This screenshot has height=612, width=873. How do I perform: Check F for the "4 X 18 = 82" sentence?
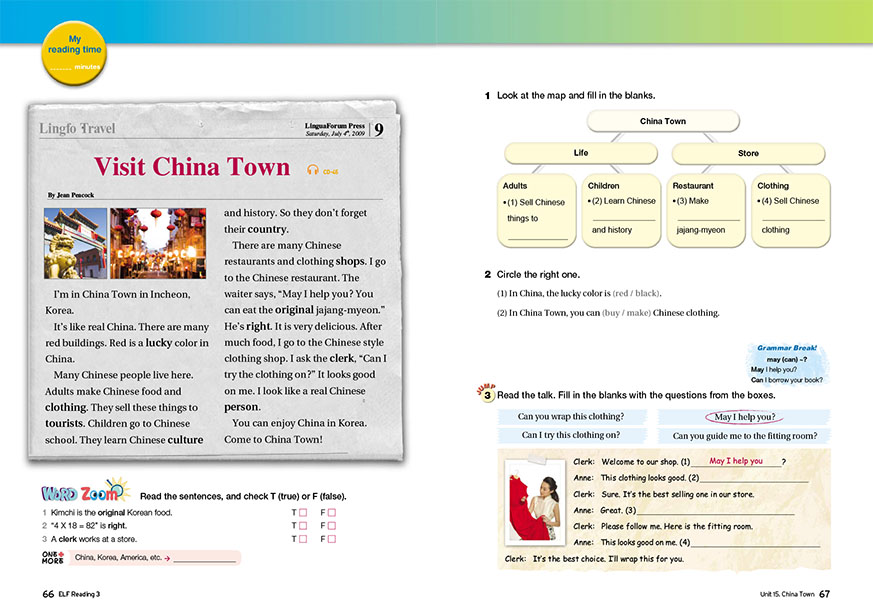tap(333, 525)
